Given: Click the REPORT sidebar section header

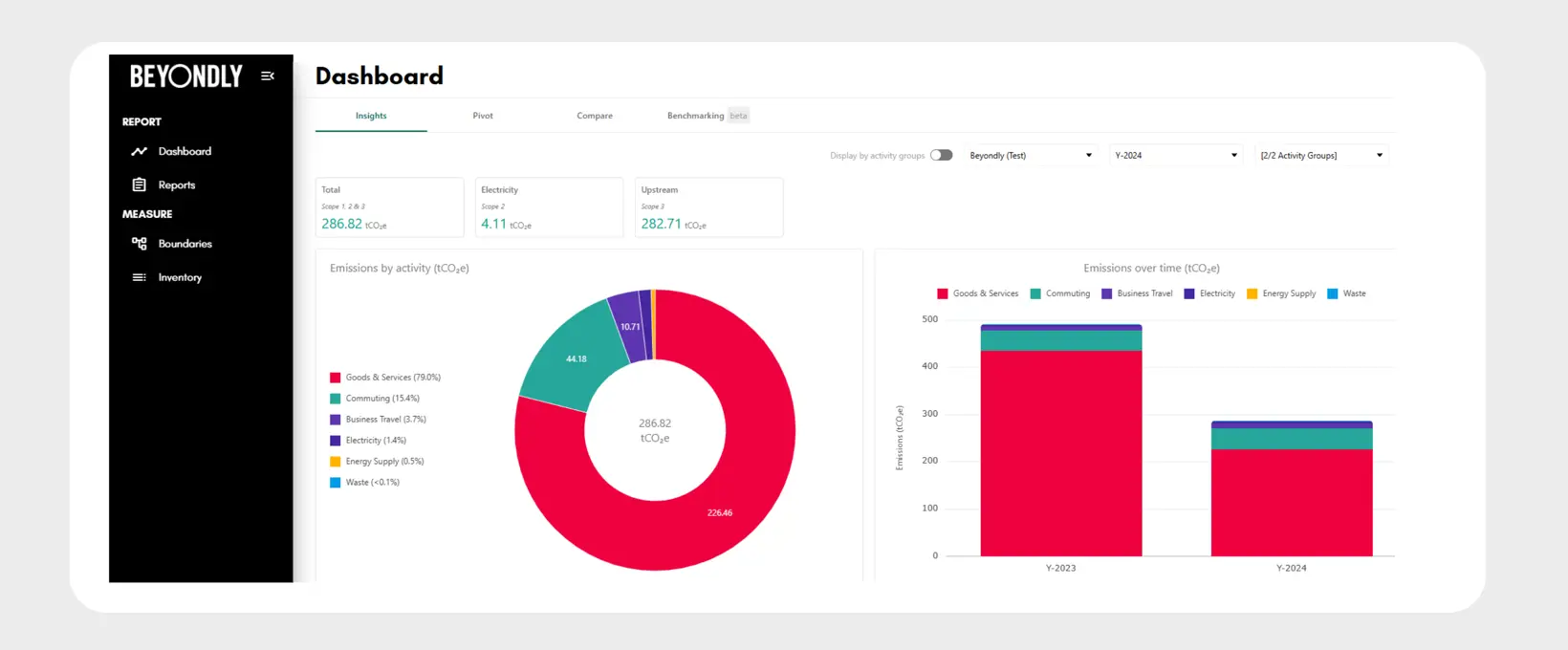Looking at the screenshot, I should point(142,121).
